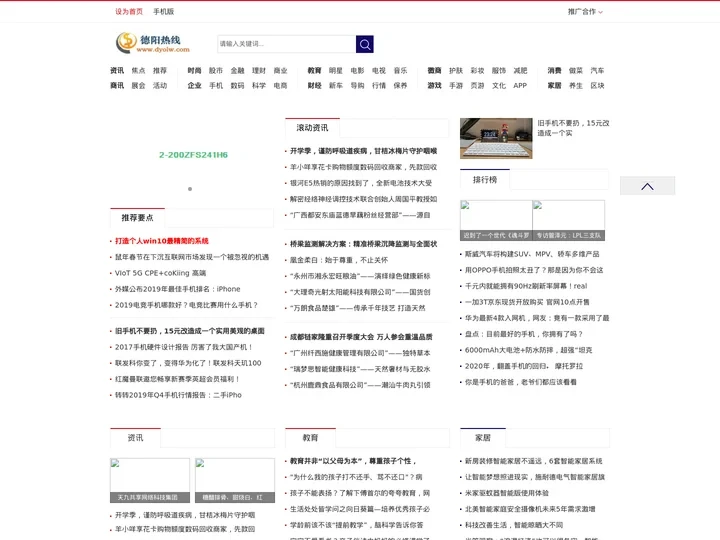Open the red 打造个人win10最精简的系统 headline

(x=162, y=241)
